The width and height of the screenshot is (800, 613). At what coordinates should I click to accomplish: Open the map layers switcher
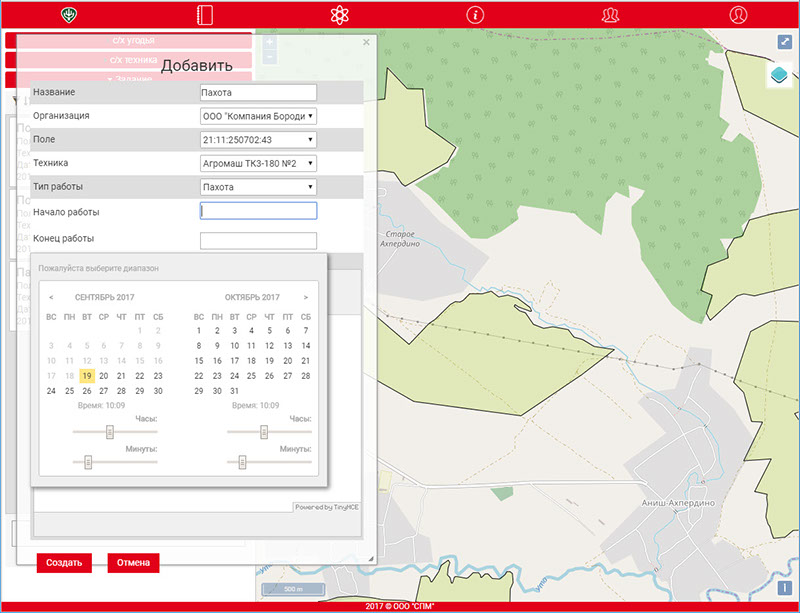tap(781, 76)
